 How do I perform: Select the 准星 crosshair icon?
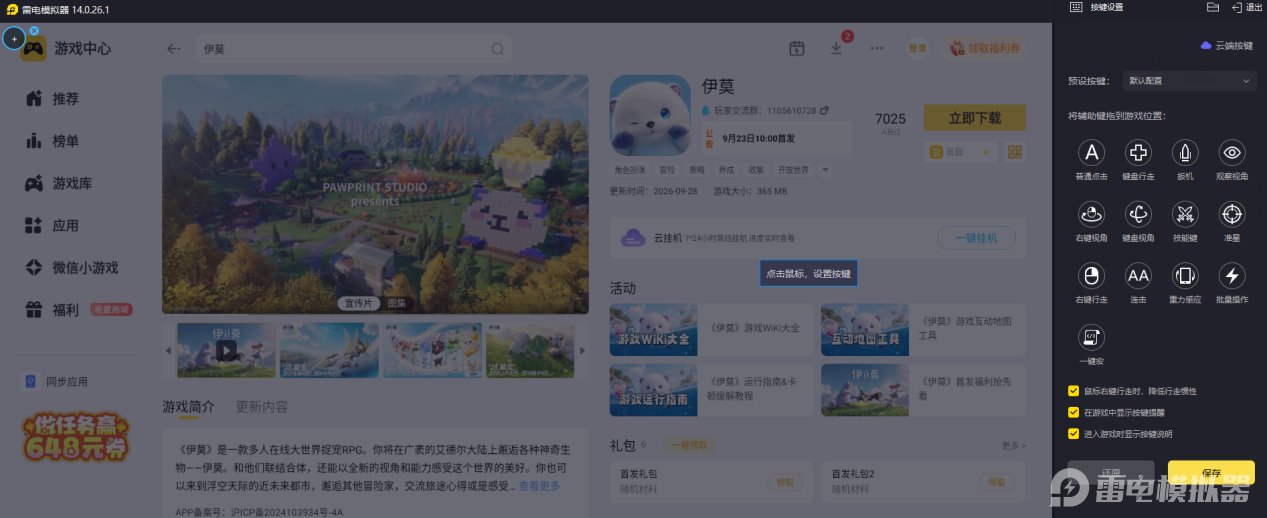1232,214
